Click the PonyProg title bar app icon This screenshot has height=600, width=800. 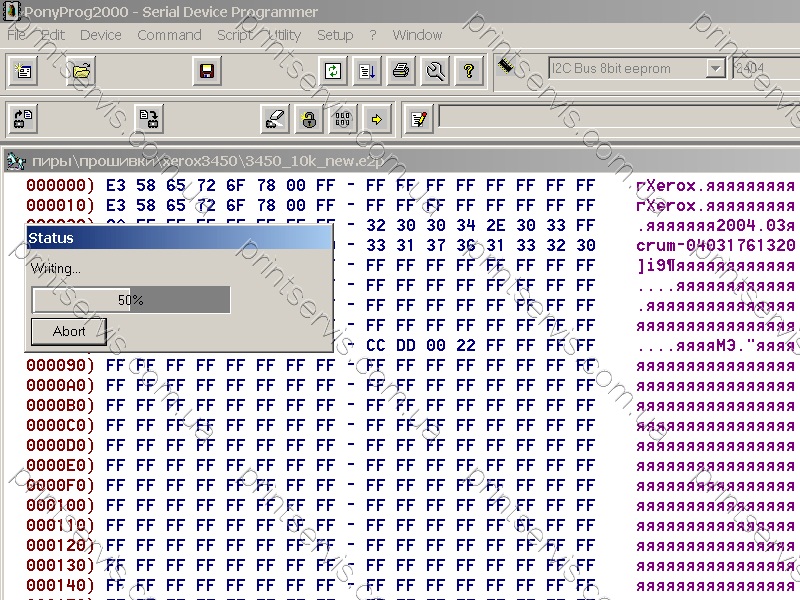11,11
